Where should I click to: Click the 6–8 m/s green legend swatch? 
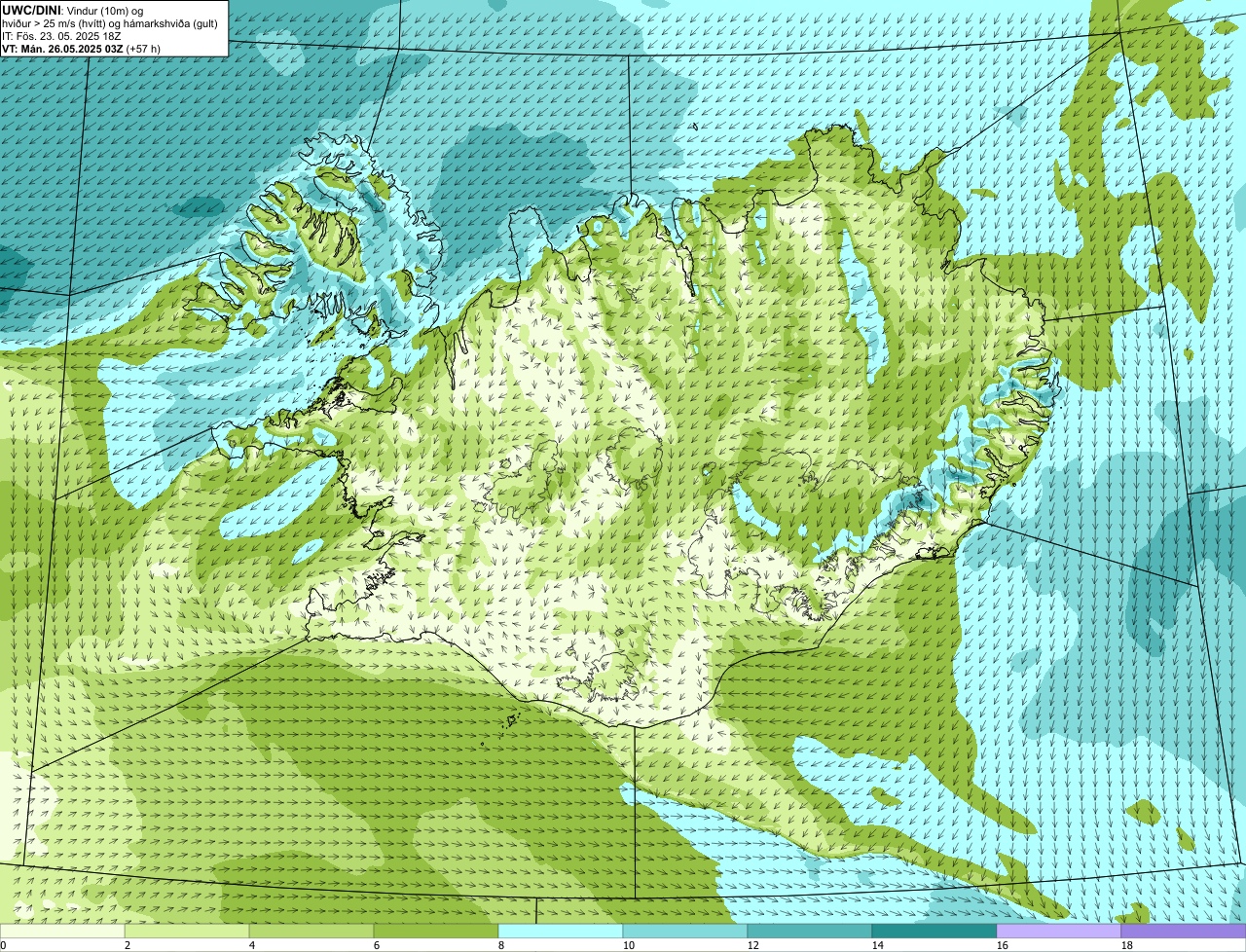pyautogui.click(x=436, y=931)
